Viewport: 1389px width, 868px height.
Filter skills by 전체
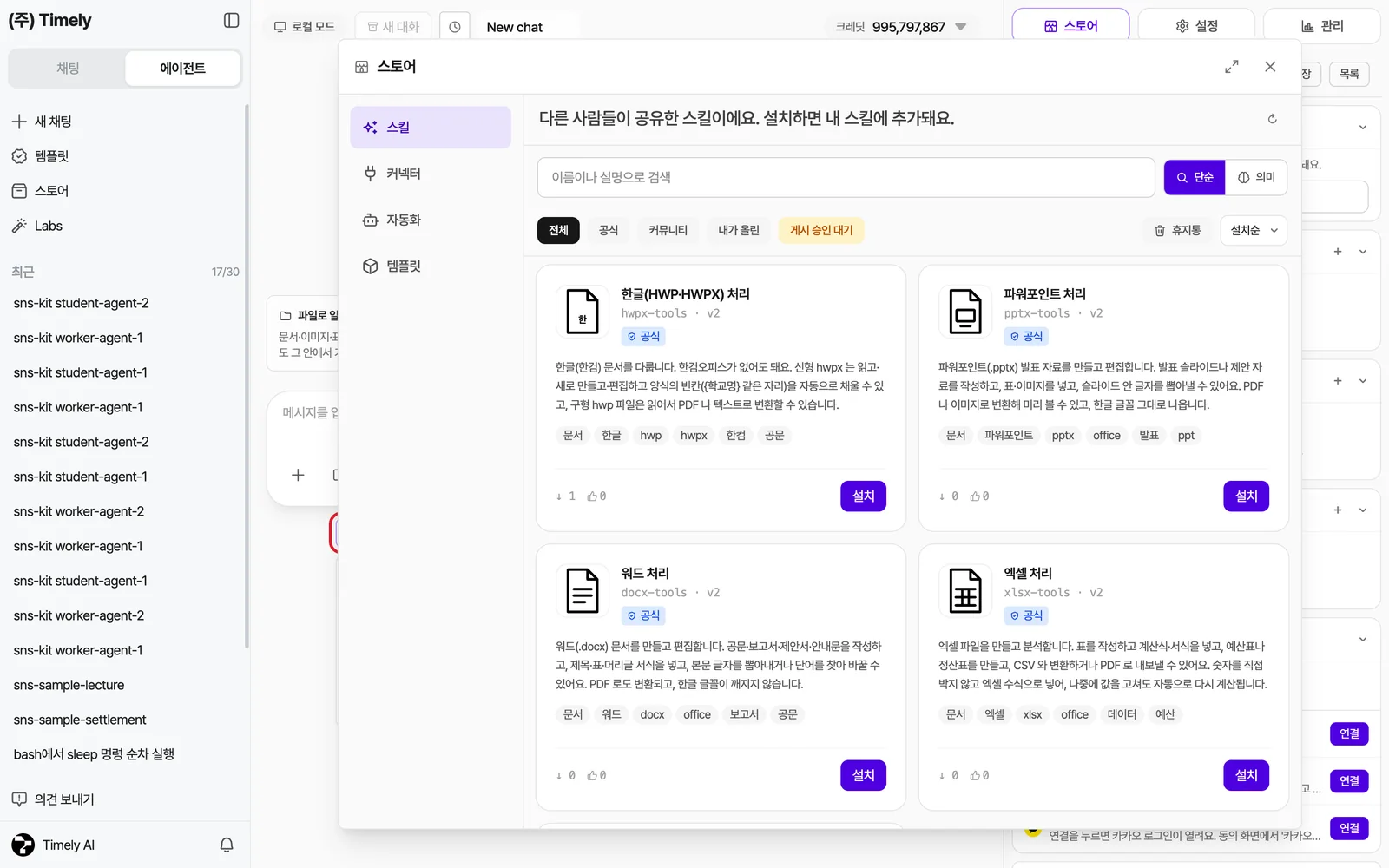pyautogui.click(x=558, y=230)
